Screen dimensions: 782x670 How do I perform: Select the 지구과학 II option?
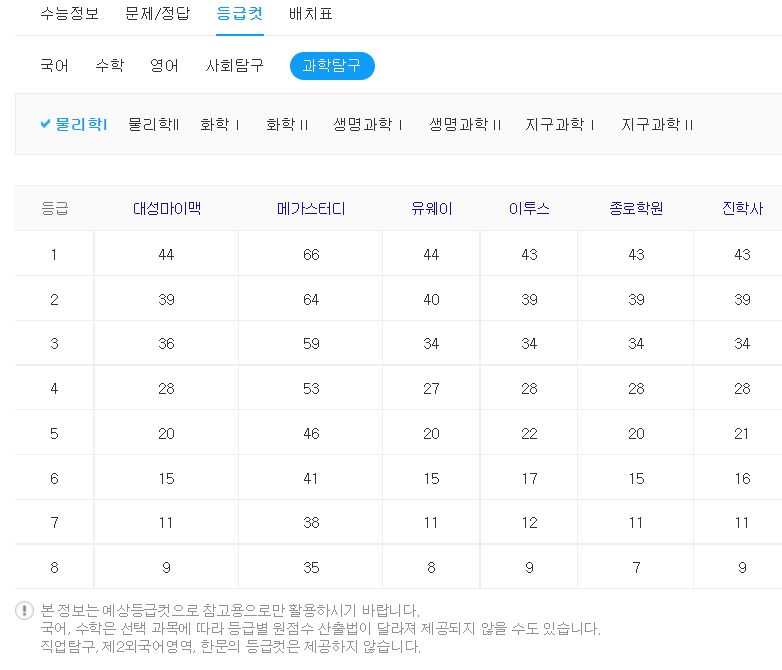click(657, 124)
